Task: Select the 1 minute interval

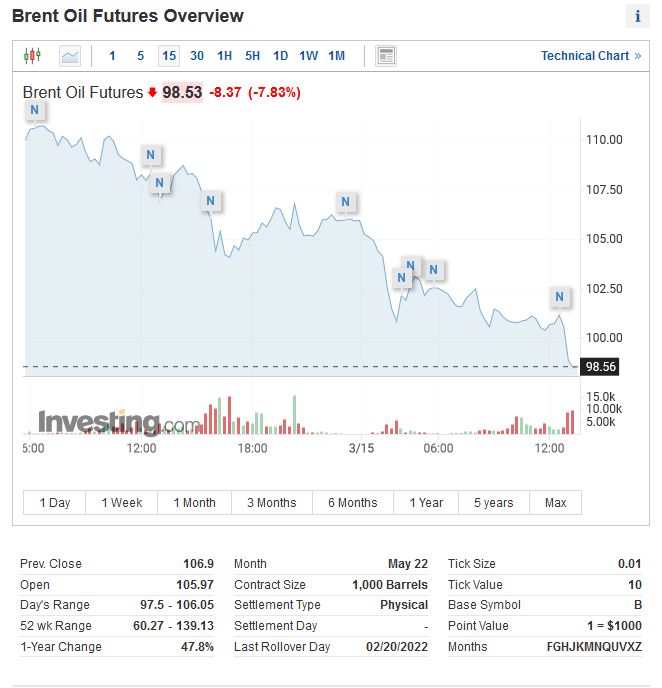Action: point(112,56)
